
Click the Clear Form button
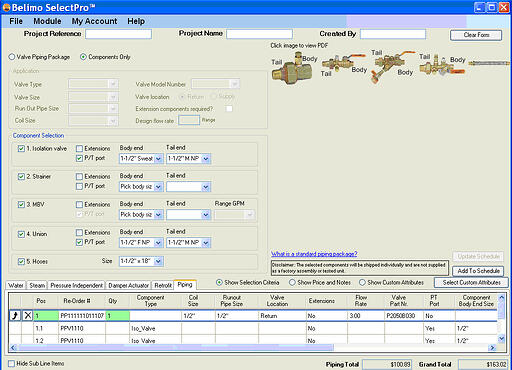(x=476, y=35)
